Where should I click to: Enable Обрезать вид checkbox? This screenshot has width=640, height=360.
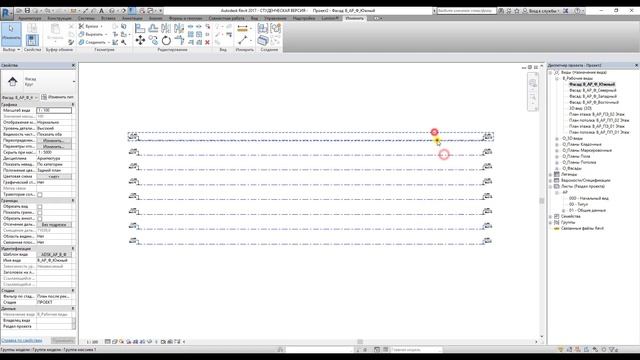(x=40, y=207)
